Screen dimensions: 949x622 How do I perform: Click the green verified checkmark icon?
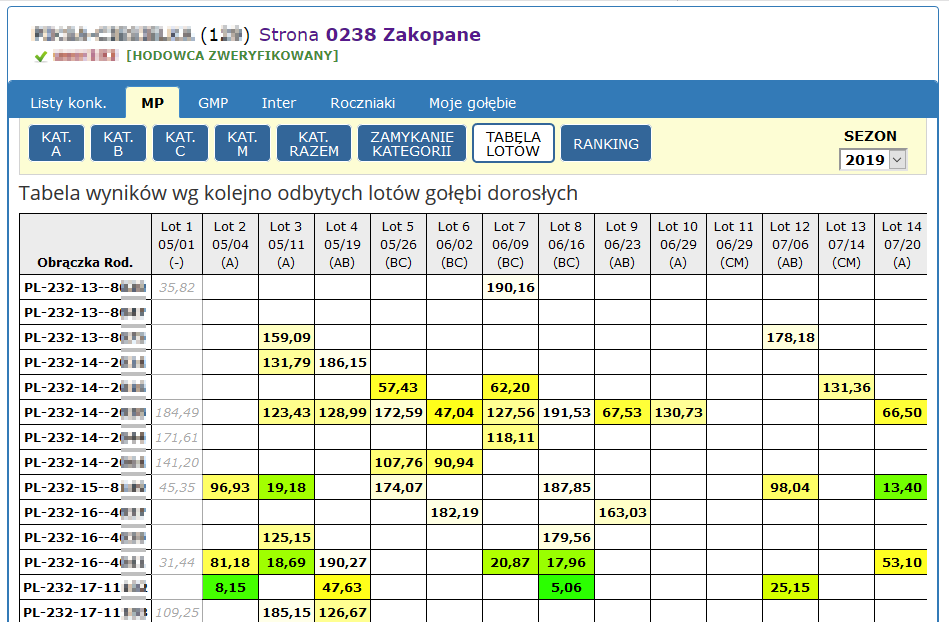[41, 57]
